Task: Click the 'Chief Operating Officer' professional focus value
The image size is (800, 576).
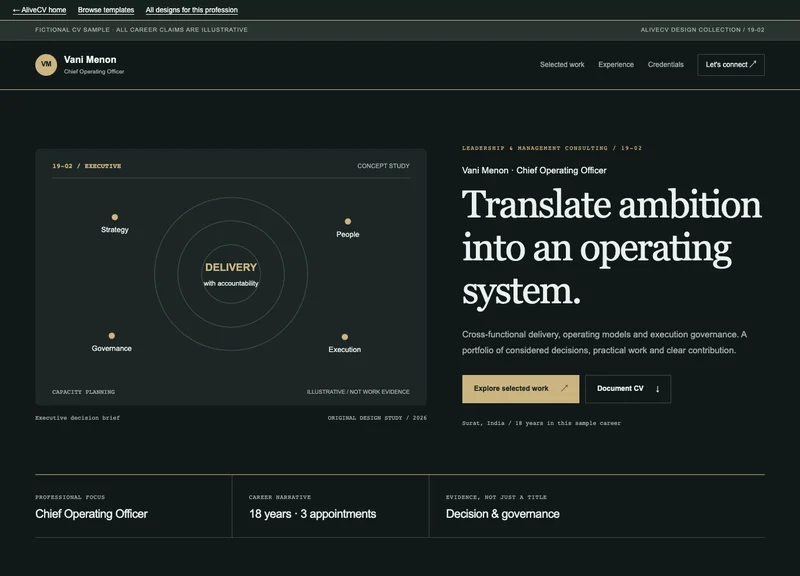Action: click(91, 514)
